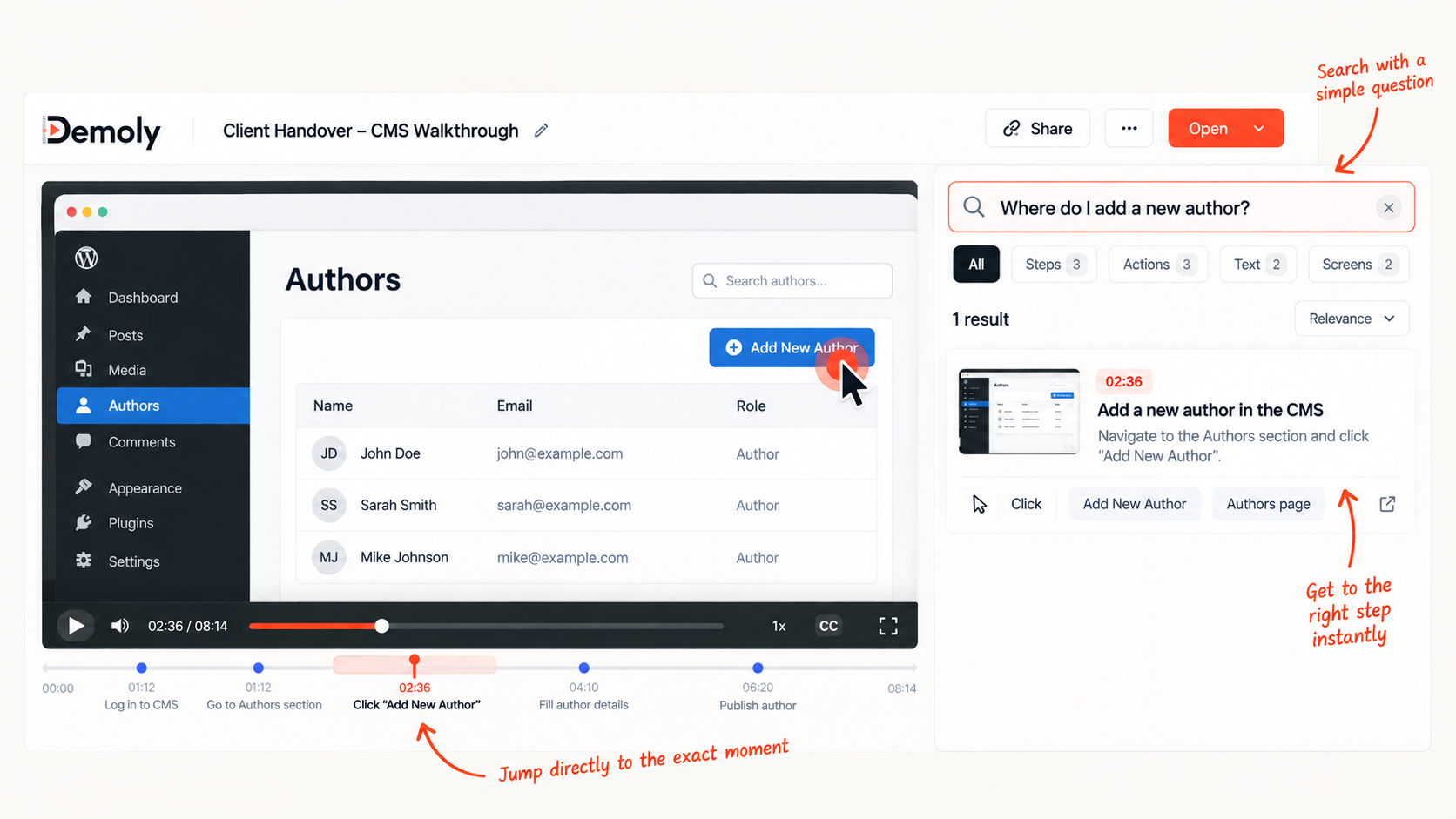Image resolution: width=1456 pixels, height=819 pixels.
Task: Change playback speed from 1x
Action: pyautogui.click(x=779, y=626)
